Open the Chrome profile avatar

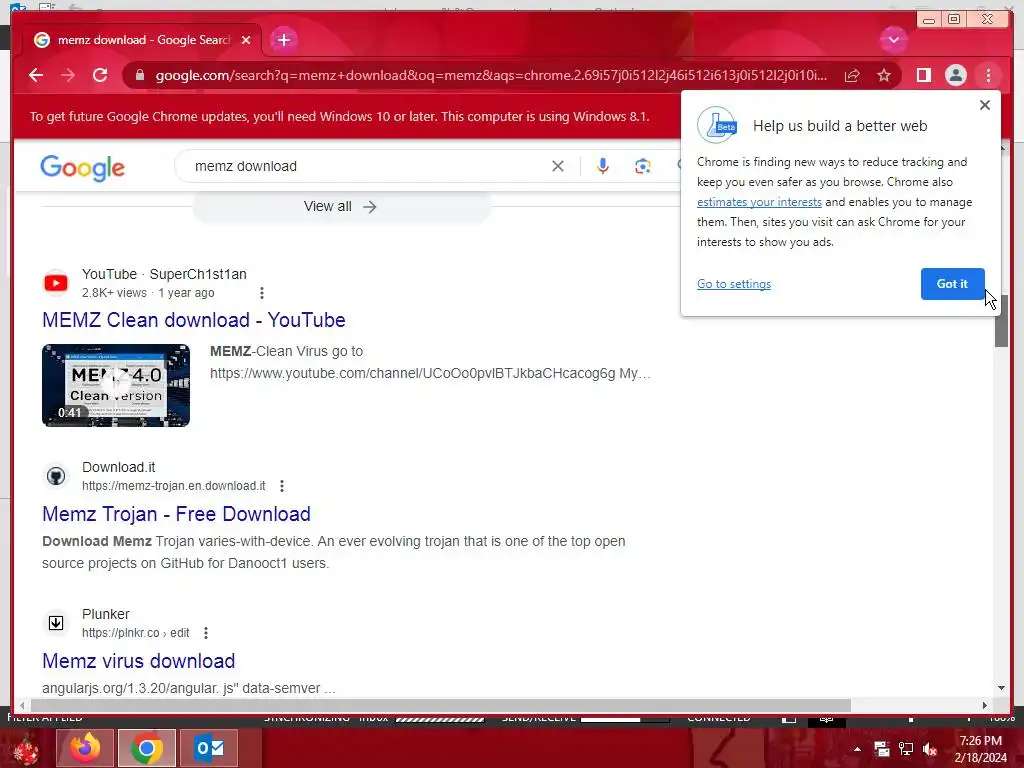click(x=955, y=75)
